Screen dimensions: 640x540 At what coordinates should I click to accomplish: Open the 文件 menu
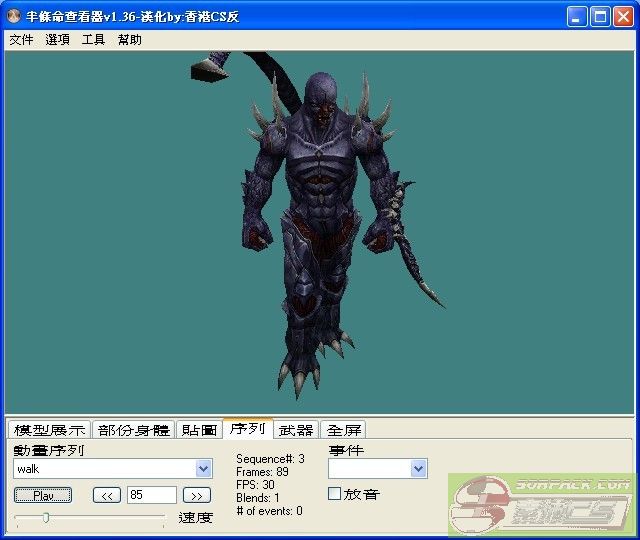click(x=21, y=40)
